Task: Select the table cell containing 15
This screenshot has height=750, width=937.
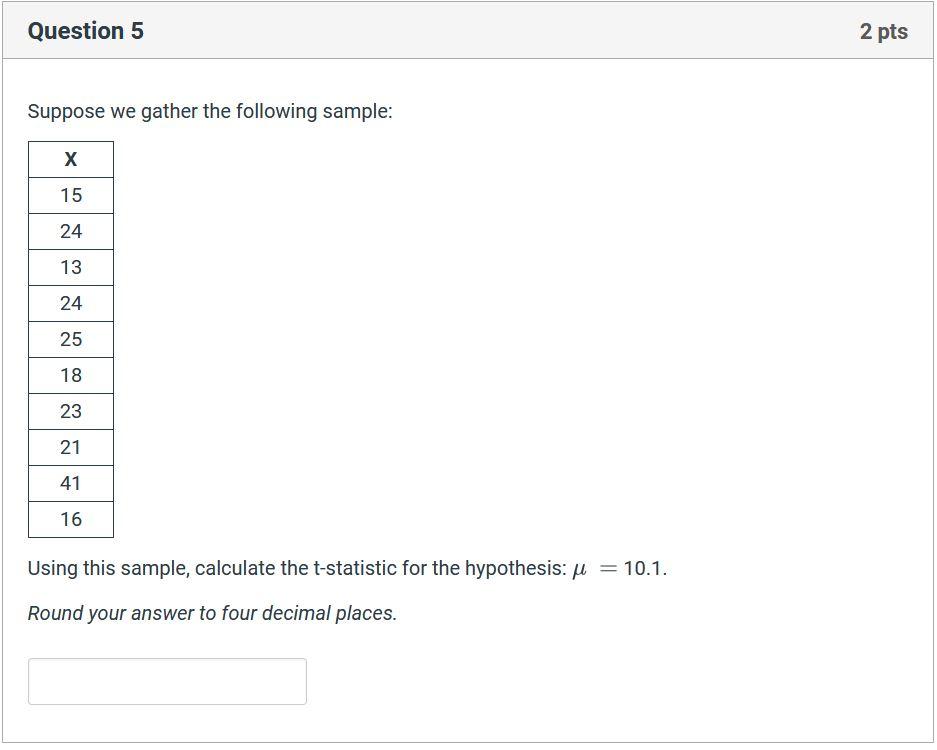Action: click(x=71, y=195)
